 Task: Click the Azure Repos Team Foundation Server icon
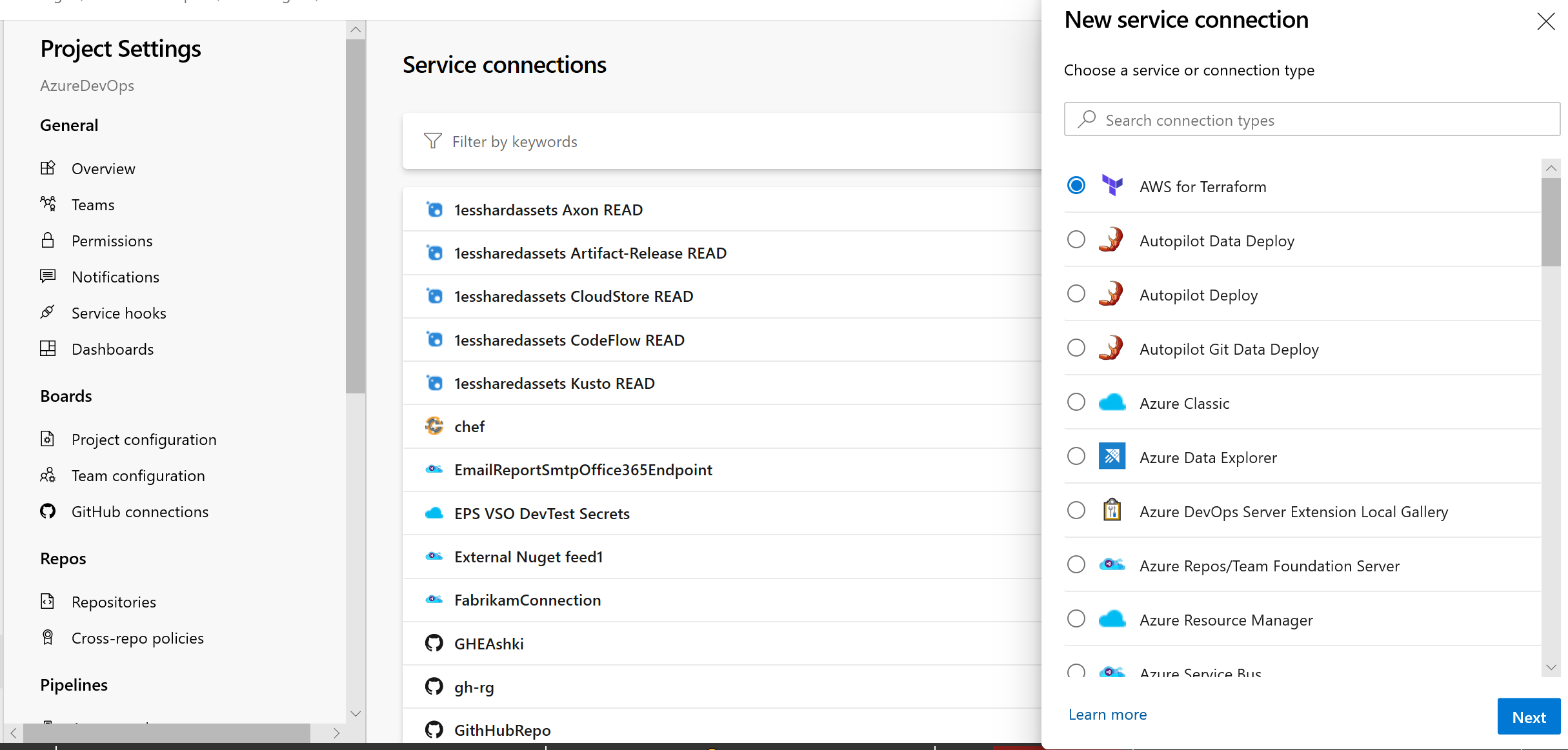(x=1112, y=565)
